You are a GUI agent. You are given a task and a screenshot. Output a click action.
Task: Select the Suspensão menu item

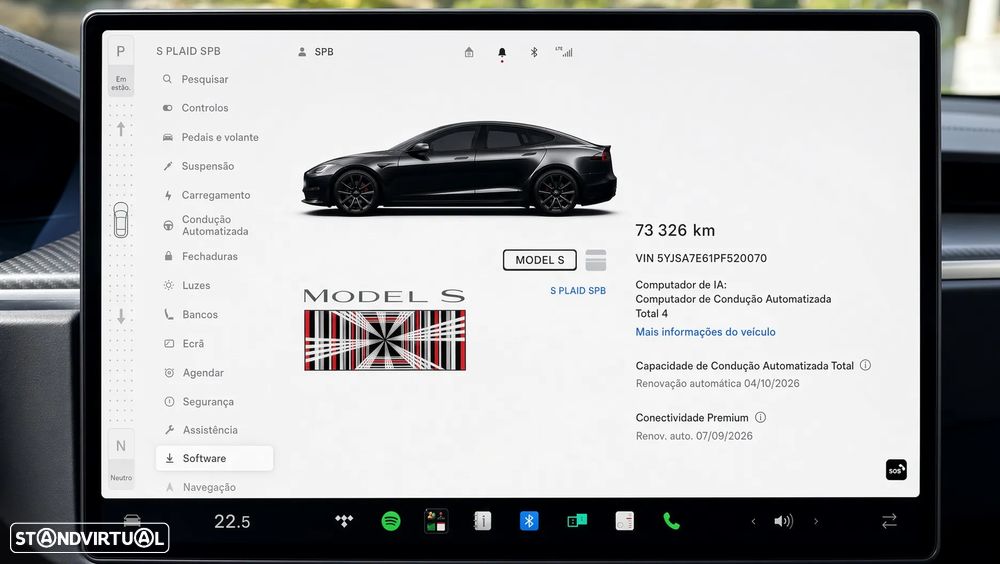[x=198, y=166]
